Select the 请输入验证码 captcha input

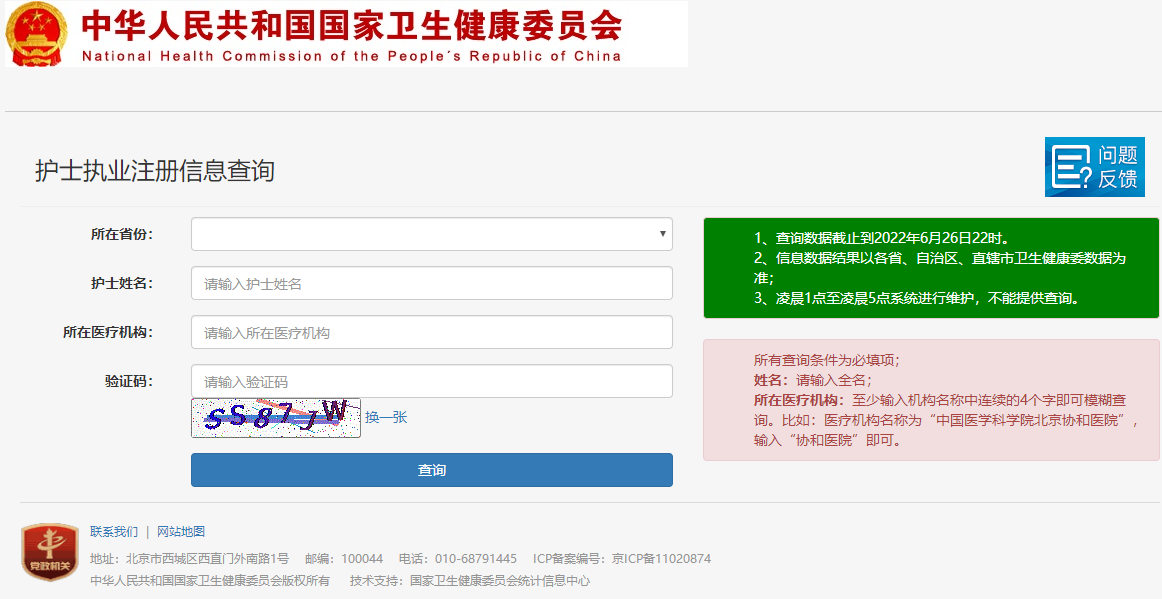[x=431, y=381]
